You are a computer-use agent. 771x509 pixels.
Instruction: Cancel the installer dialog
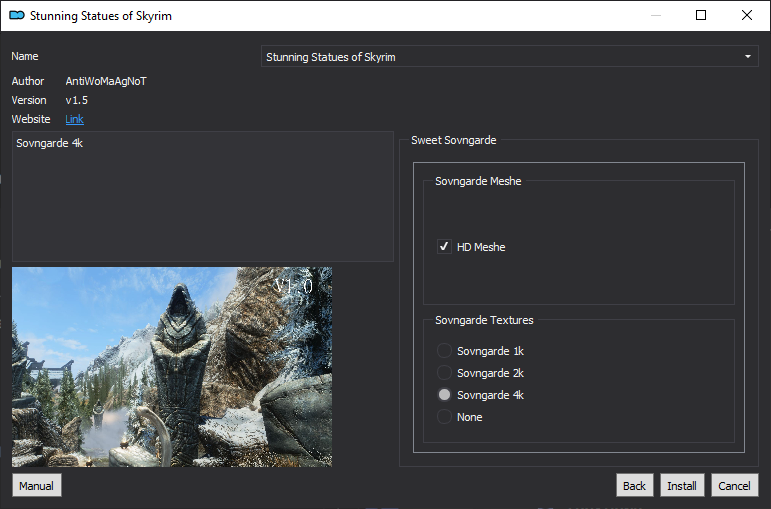click(735, 485)
